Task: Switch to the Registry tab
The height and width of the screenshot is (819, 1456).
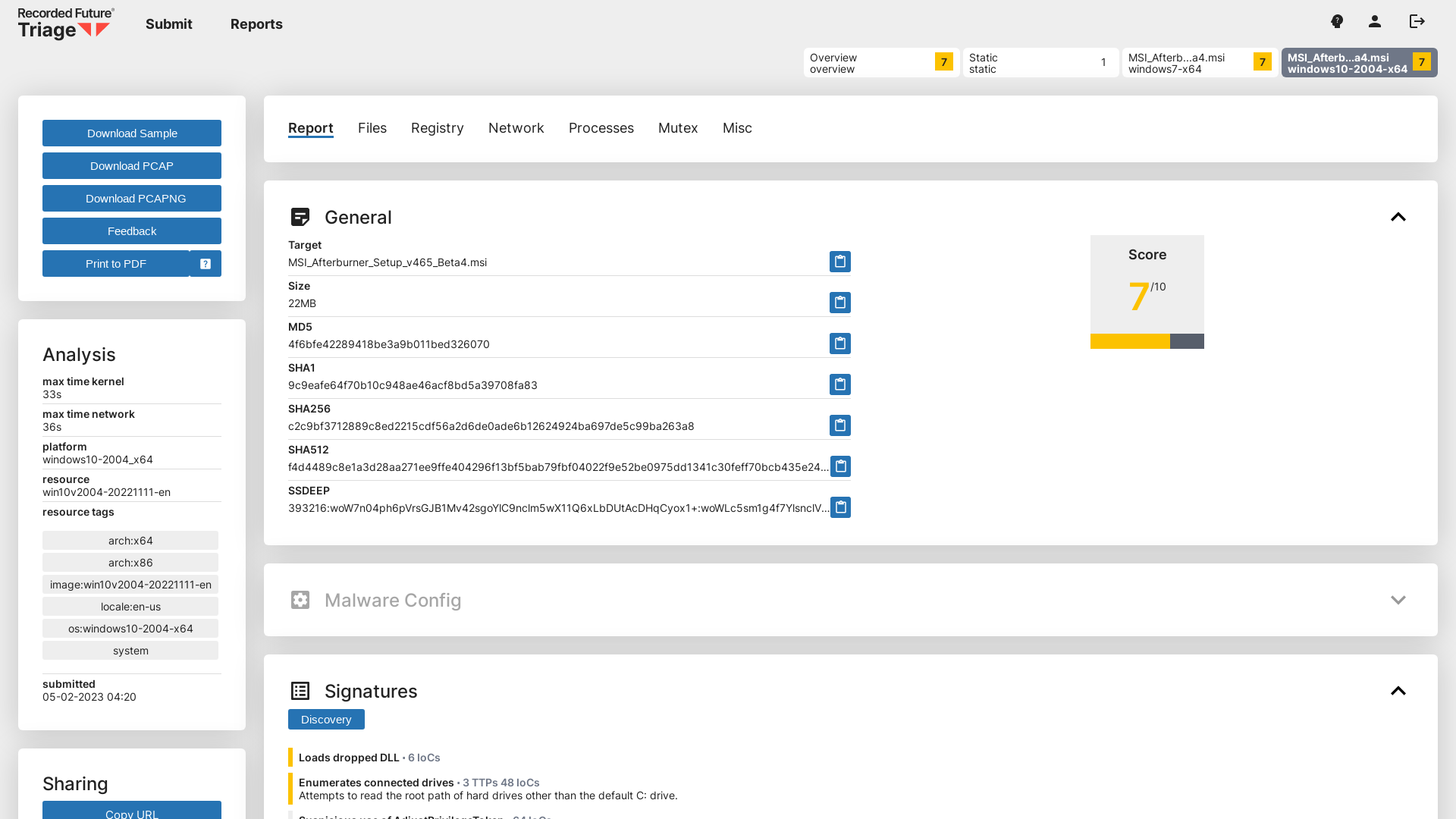Action: click(438, 128)
